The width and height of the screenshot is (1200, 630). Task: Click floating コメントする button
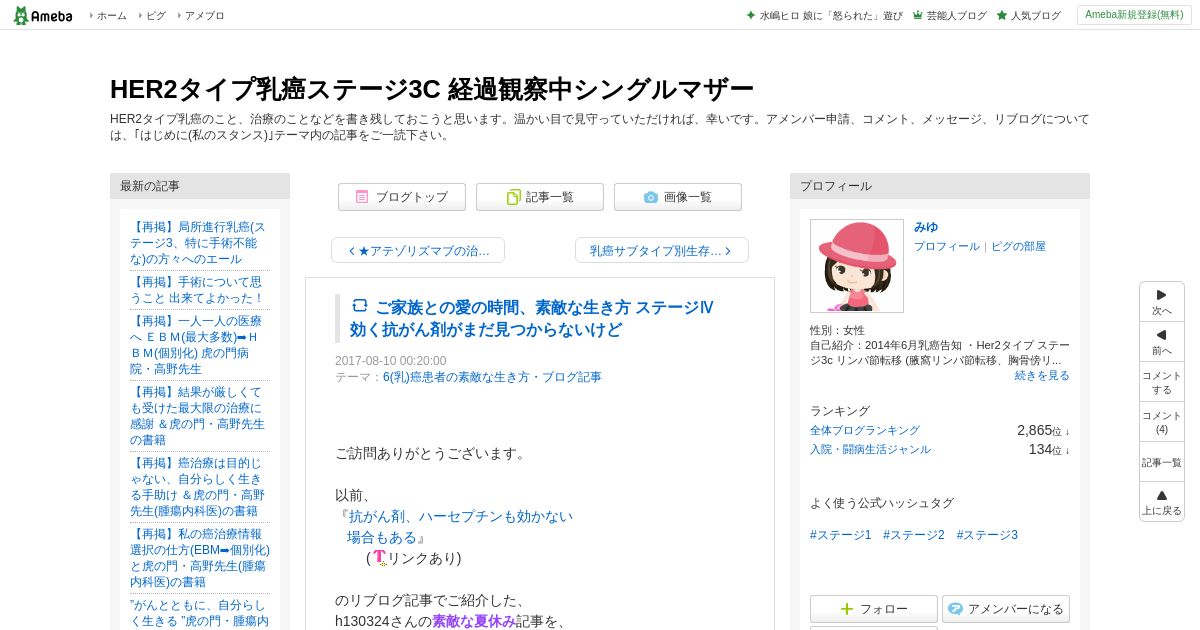pyautogui.click(x=1162, y=382)
